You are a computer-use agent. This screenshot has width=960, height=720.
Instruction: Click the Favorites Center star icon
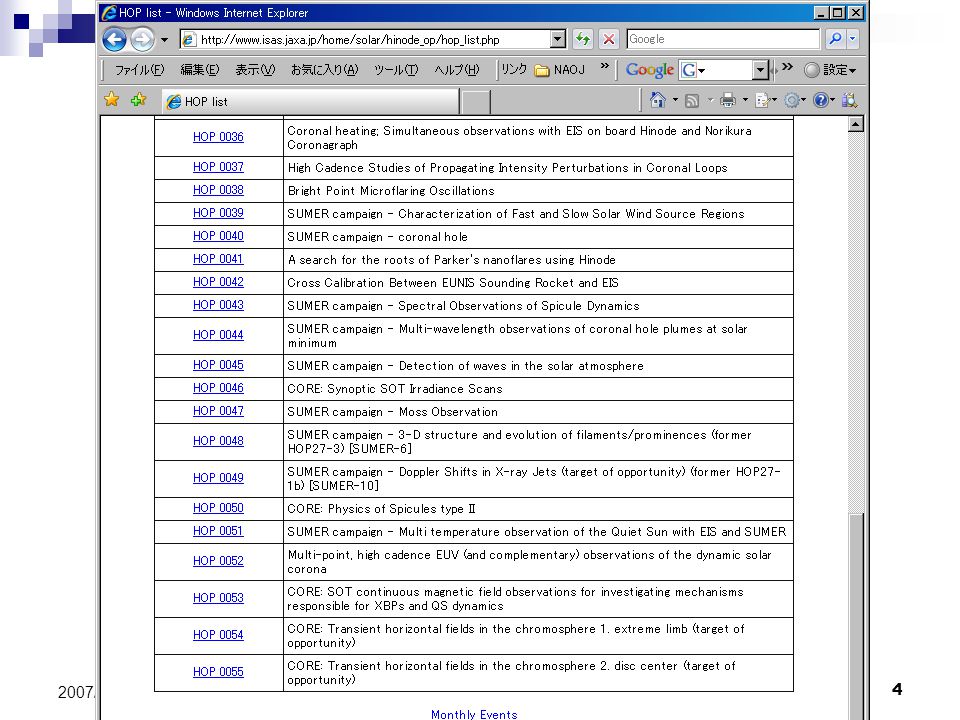click(111, 99)
